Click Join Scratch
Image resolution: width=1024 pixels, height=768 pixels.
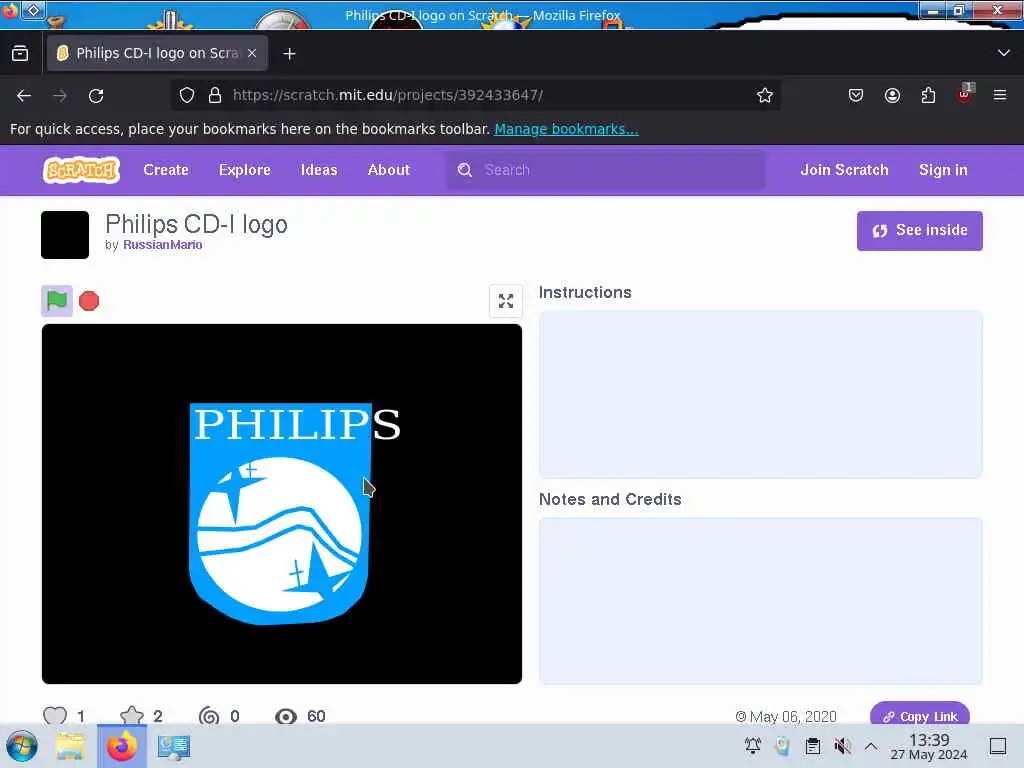point(844,170)
